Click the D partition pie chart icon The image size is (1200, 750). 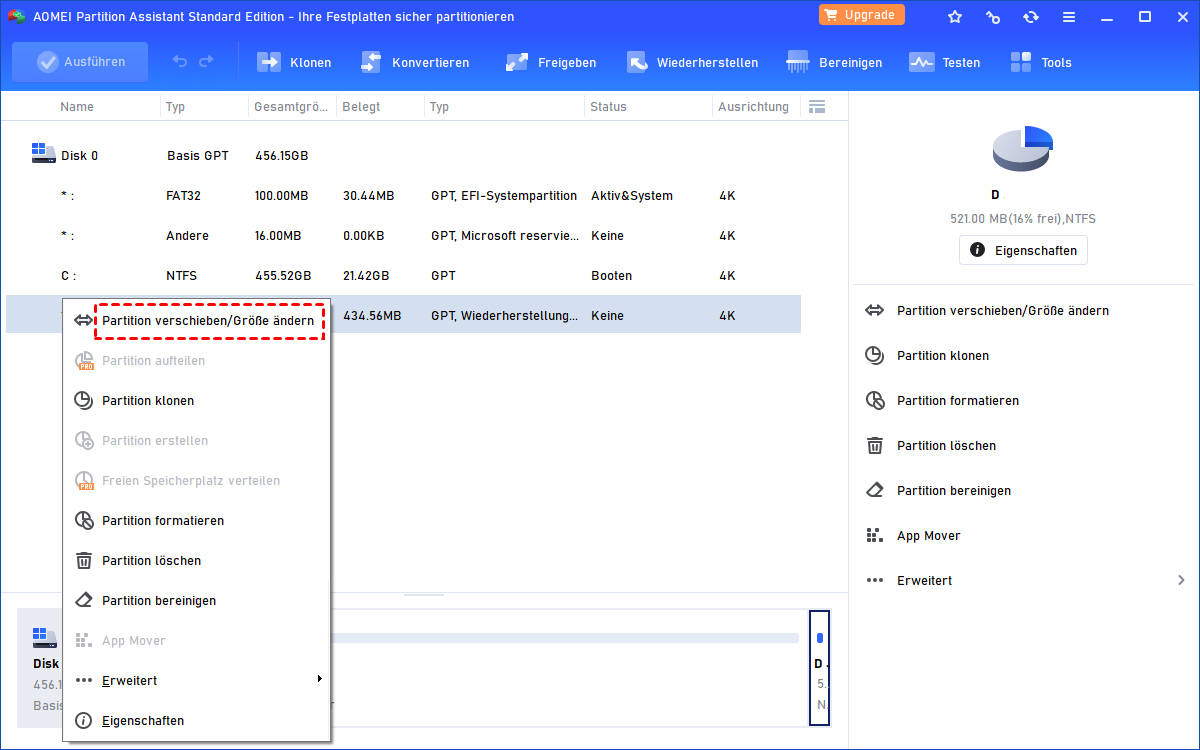pos(1023,149)
